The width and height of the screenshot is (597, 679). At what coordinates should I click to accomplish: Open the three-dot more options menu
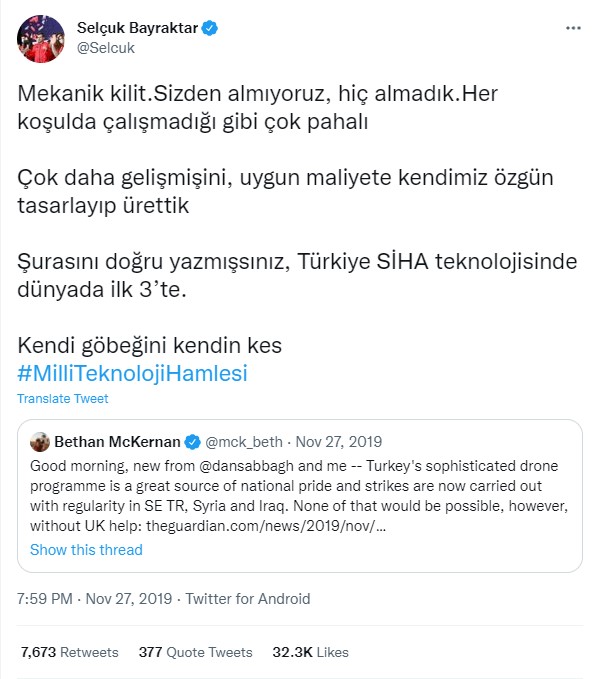pyautogui.click(x=573, y=28)
